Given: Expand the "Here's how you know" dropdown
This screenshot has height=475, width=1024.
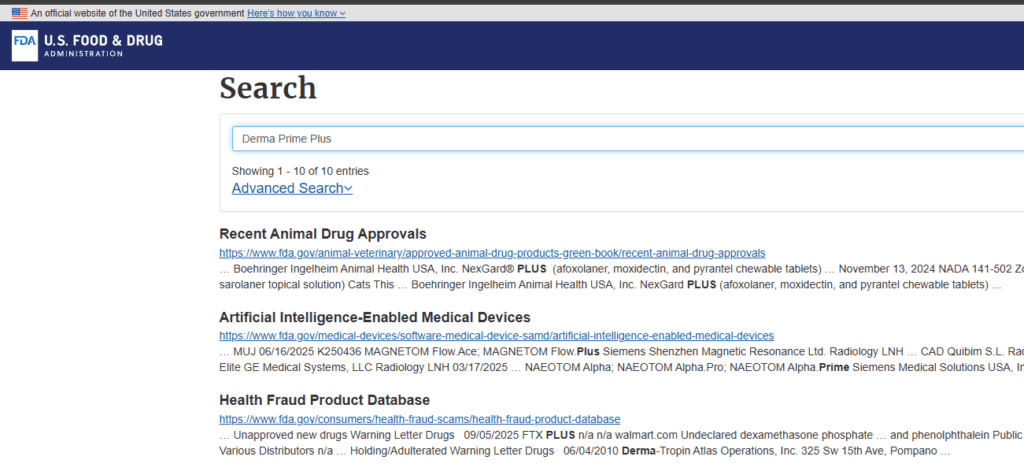Looking at the screenshot, I should click(296, 13).
